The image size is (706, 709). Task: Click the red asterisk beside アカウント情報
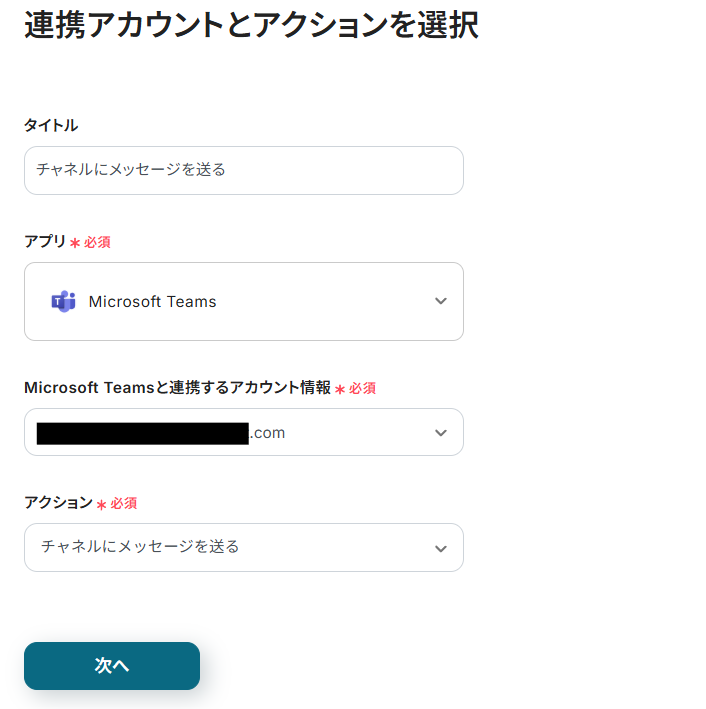(x=340, y=390)
